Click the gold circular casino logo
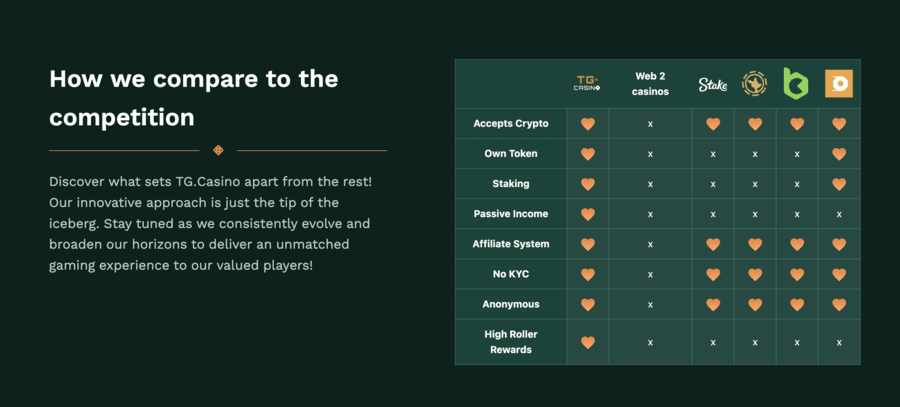900x407 pixels. click(755, 84)
